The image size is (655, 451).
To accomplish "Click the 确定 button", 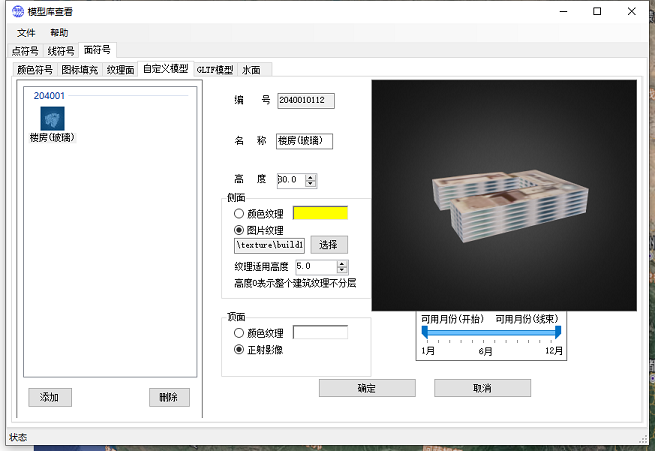I will [366, 388].
